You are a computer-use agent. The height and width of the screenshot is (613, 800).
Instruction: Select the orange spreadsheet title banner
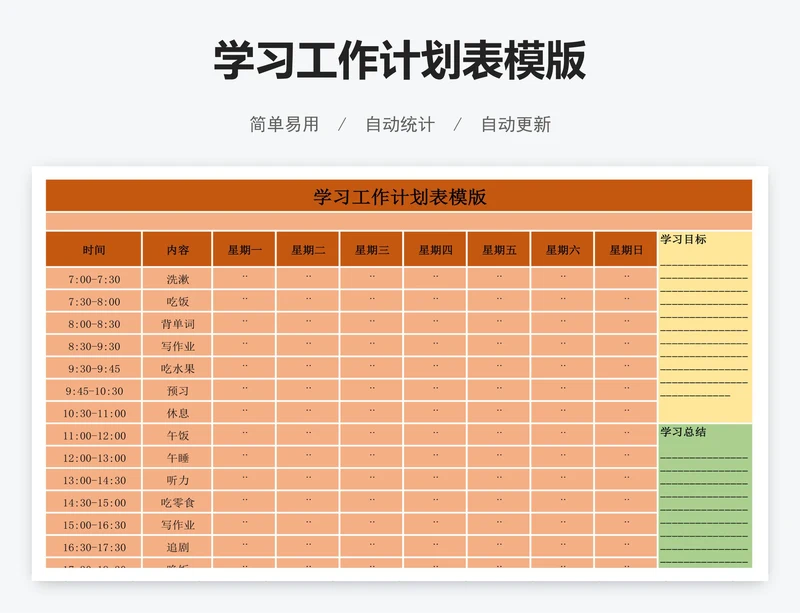click(x=399, y=196)
